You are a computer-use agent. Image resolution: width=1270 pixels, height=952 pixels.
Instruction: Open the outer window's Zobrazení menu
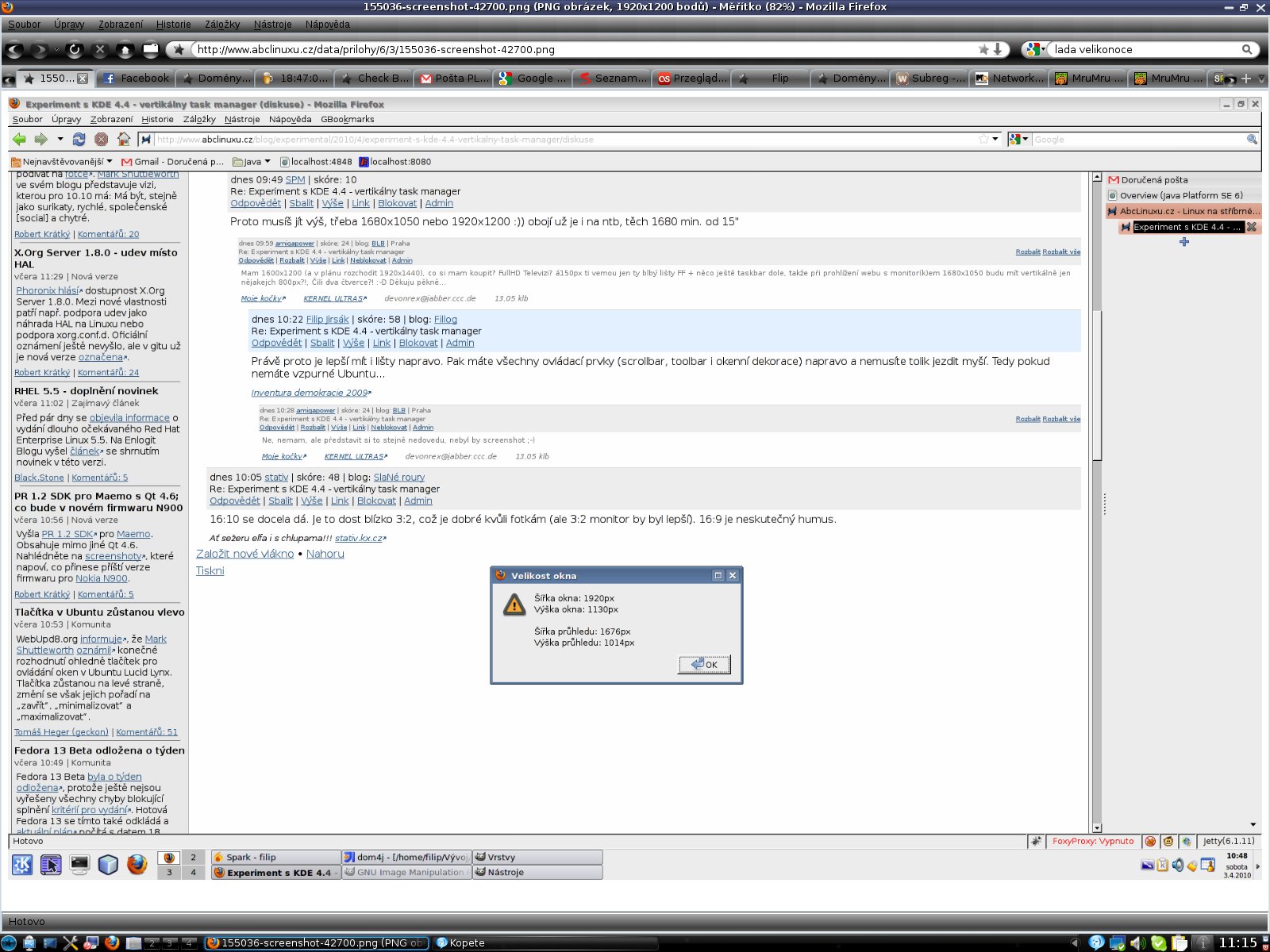(121, 25)
